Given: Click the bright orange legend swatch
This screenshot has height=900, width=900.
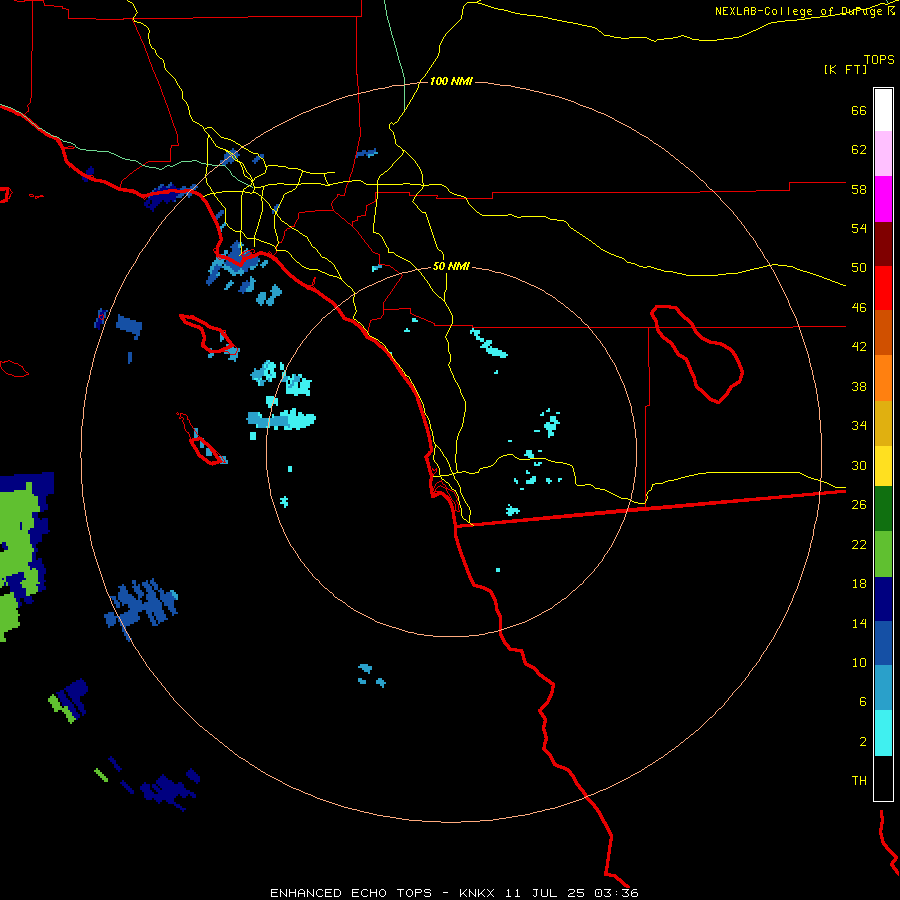Looking at the screenshot, I should (883, 378).
